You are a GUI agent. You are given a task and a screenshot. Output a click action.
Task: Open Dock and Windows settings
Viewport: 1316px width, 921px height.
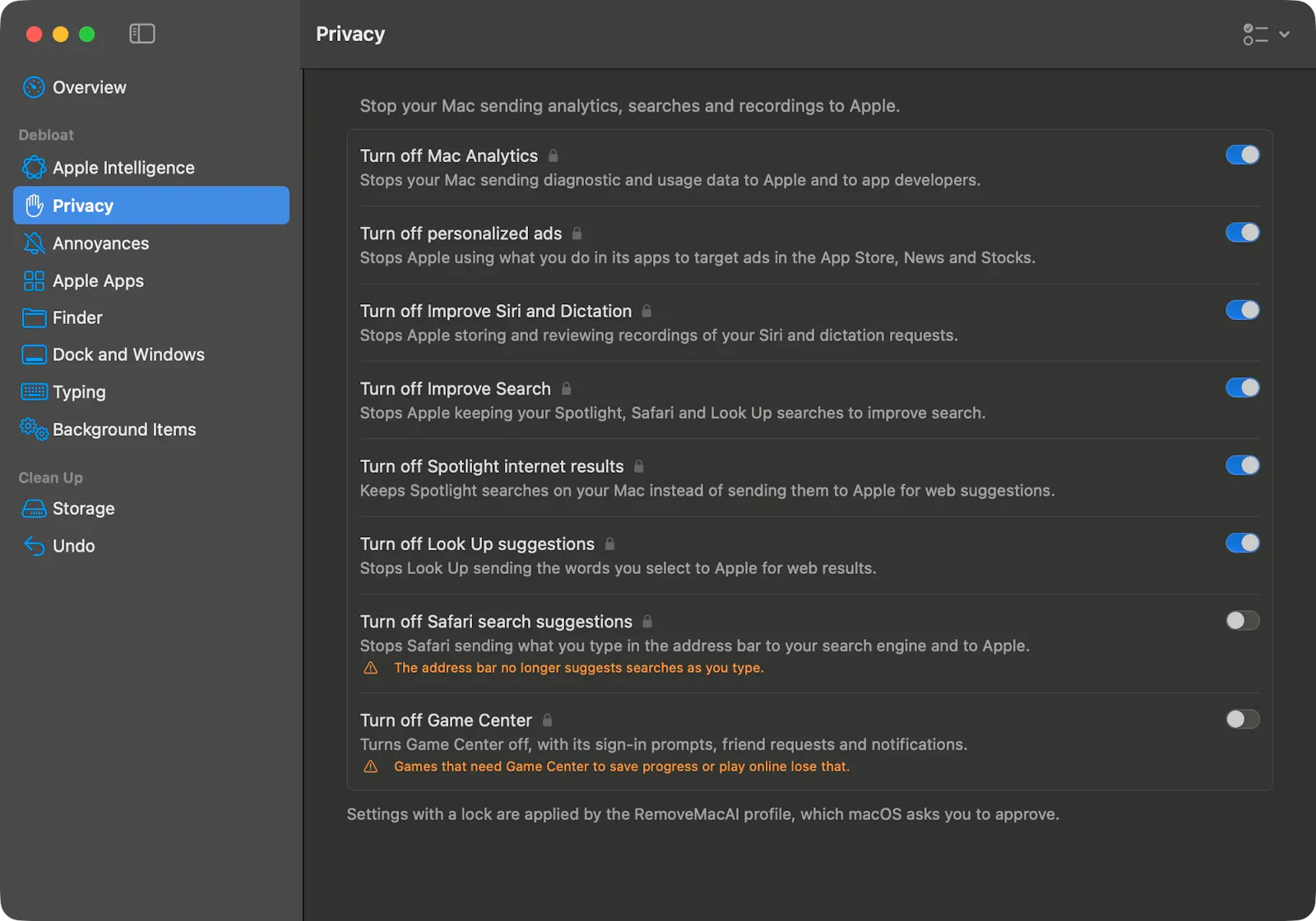[151, 355]
